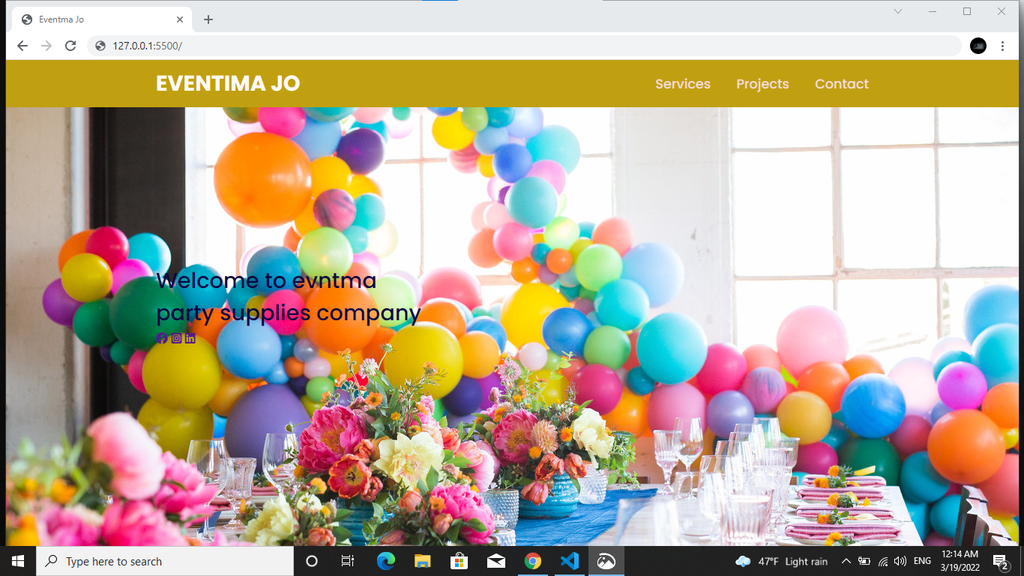Reload the current page
Screen dimensions: 1024x576
(x=71, y=46)
